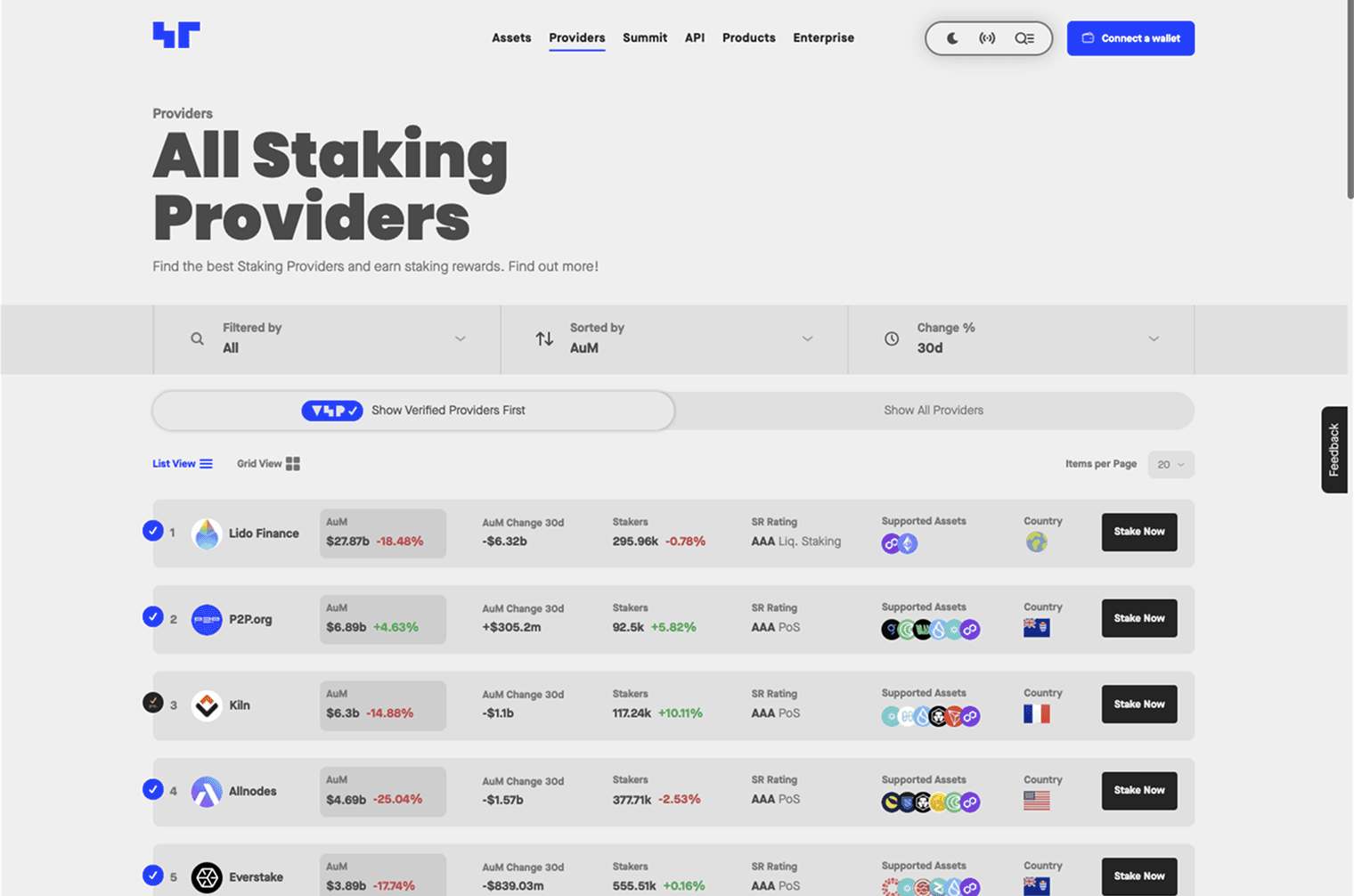Open the Change % 30d dropdown
The height and width of the screenshot is (896, 1354).
point(1021,338)
